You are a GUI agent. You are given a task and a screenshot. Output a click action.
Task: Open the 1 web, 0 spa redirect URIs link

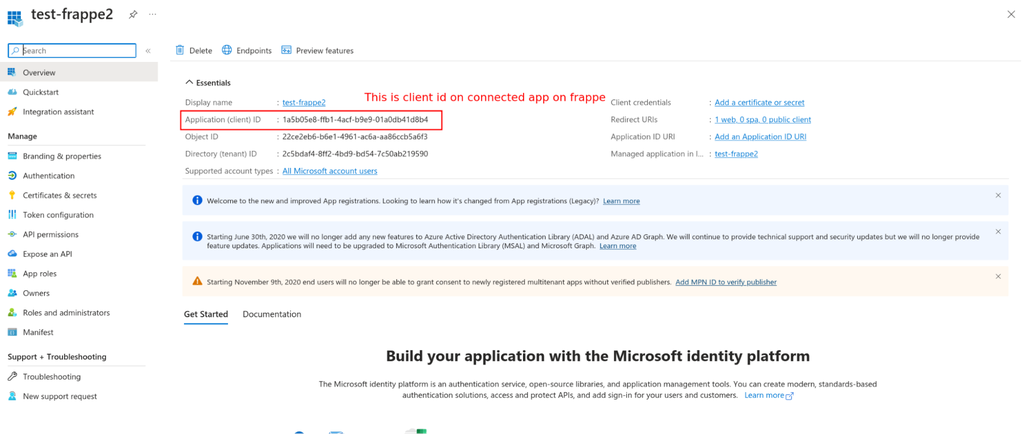point(763,119)
